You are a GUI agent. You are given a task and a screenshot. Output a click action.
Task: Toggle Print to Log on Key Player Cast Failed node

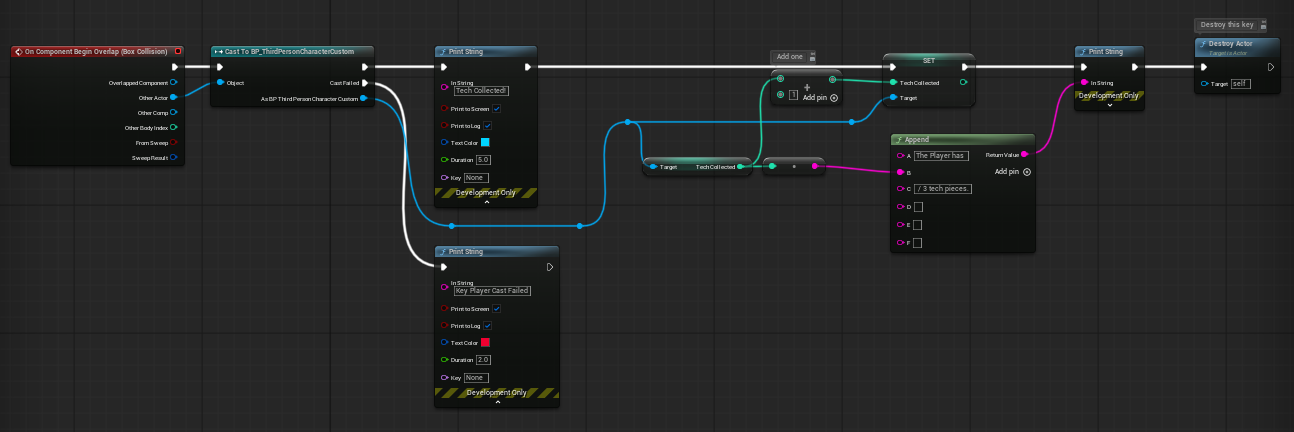487,326
